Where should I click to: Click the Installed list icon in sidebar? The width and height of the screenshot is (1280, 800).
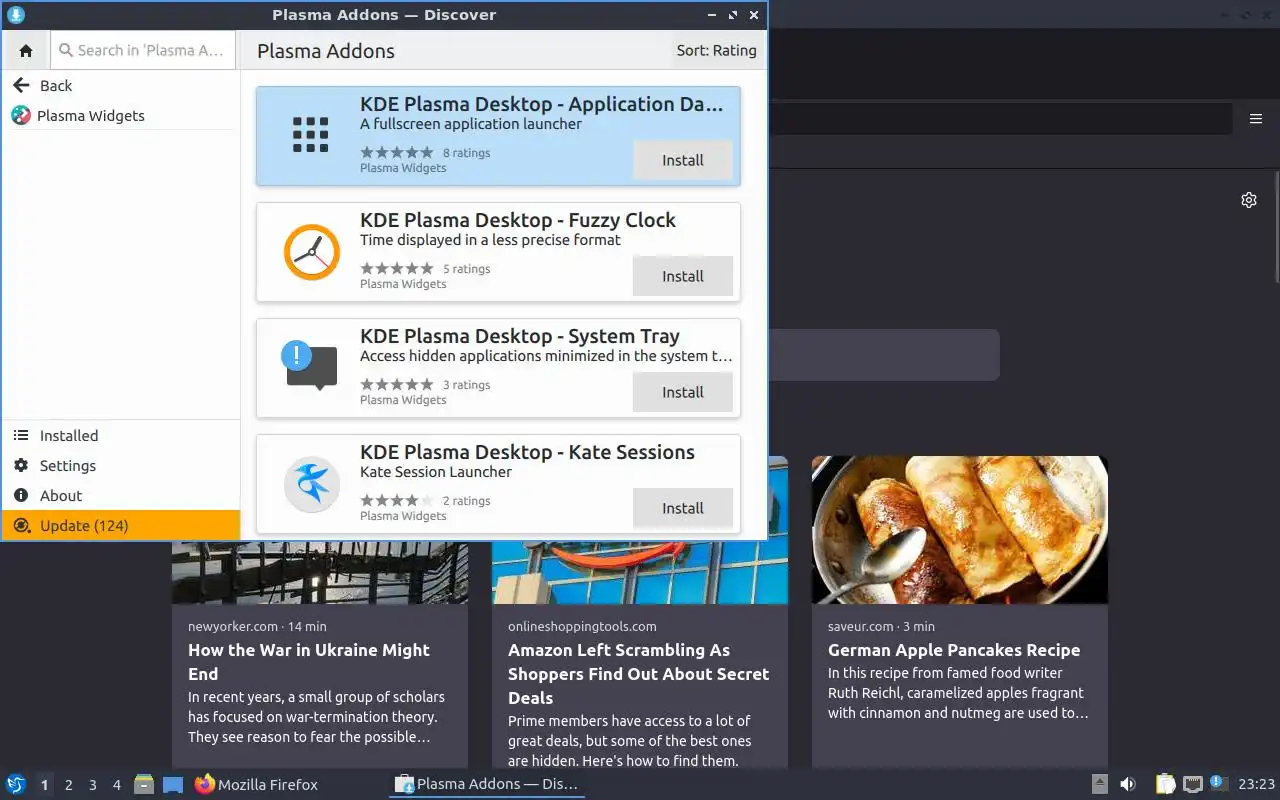tap(21, 435)
